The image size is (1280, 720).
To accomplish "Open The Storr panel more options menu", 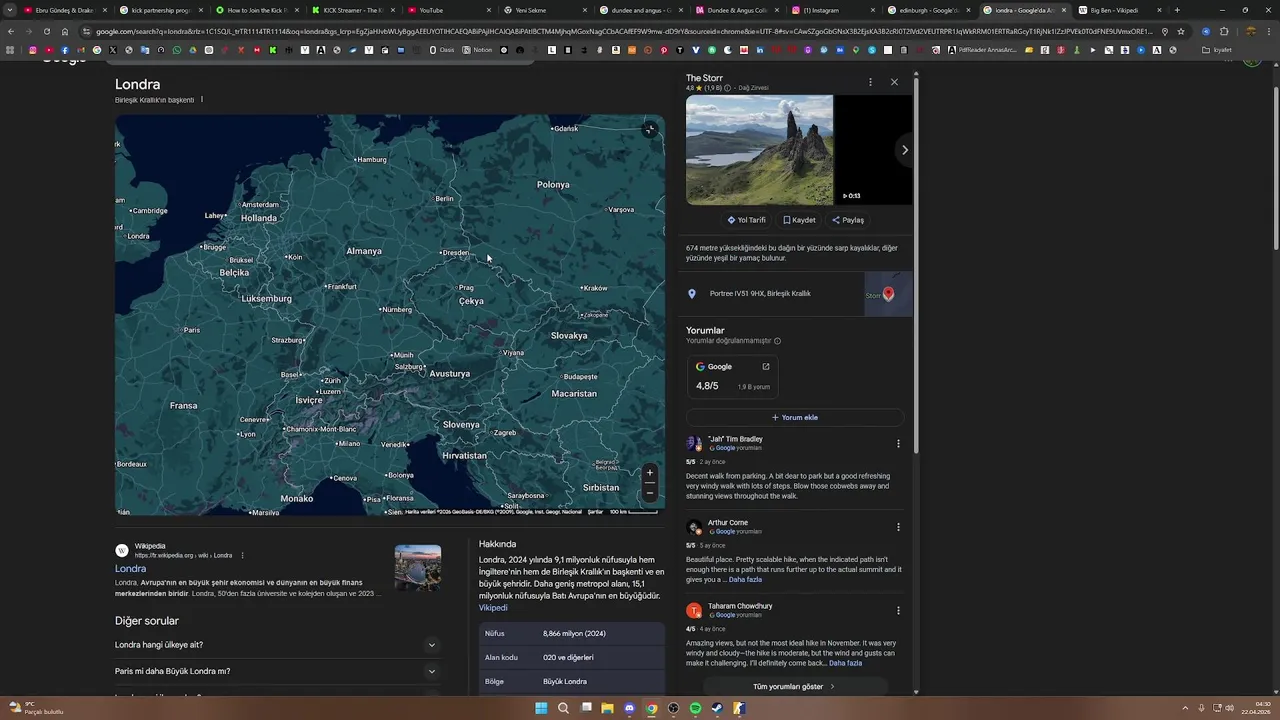I will pyautogui.click(x=870, y=82).
